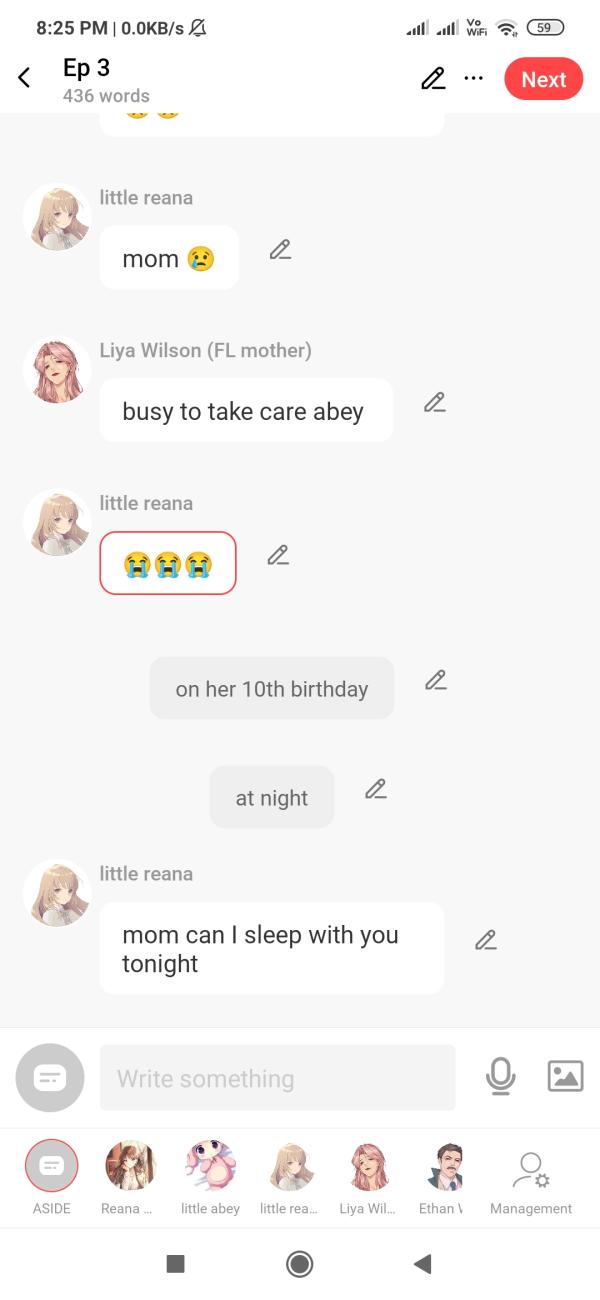This screenshot has height=1300, width=600.
Task: Tap the microphone voice input icon
Action: coord(500,1076)
